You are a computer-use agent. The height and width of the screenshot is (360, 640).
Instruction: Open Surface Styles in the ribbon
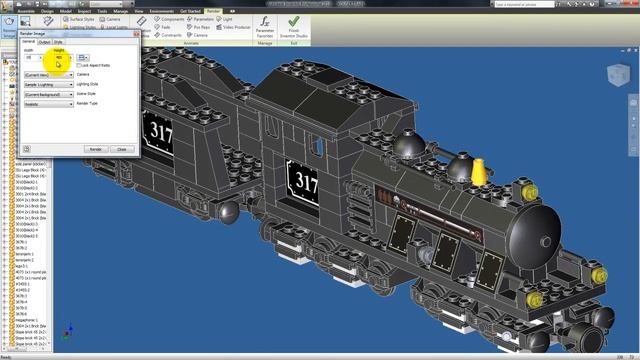coord(78,19)
